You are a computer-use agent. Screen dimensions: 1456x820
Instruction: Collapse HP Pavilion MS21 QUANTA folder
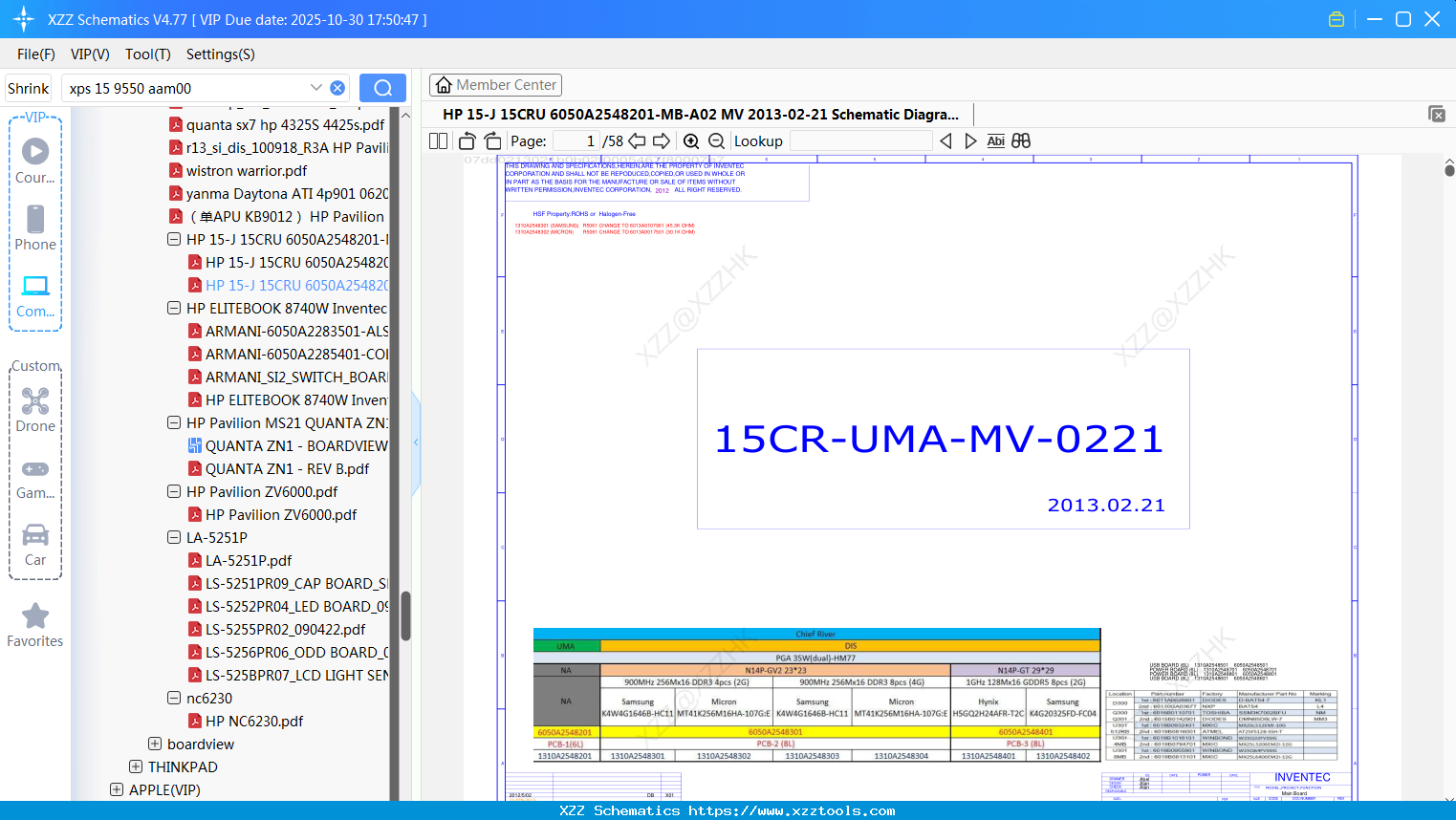click(174, 422)
